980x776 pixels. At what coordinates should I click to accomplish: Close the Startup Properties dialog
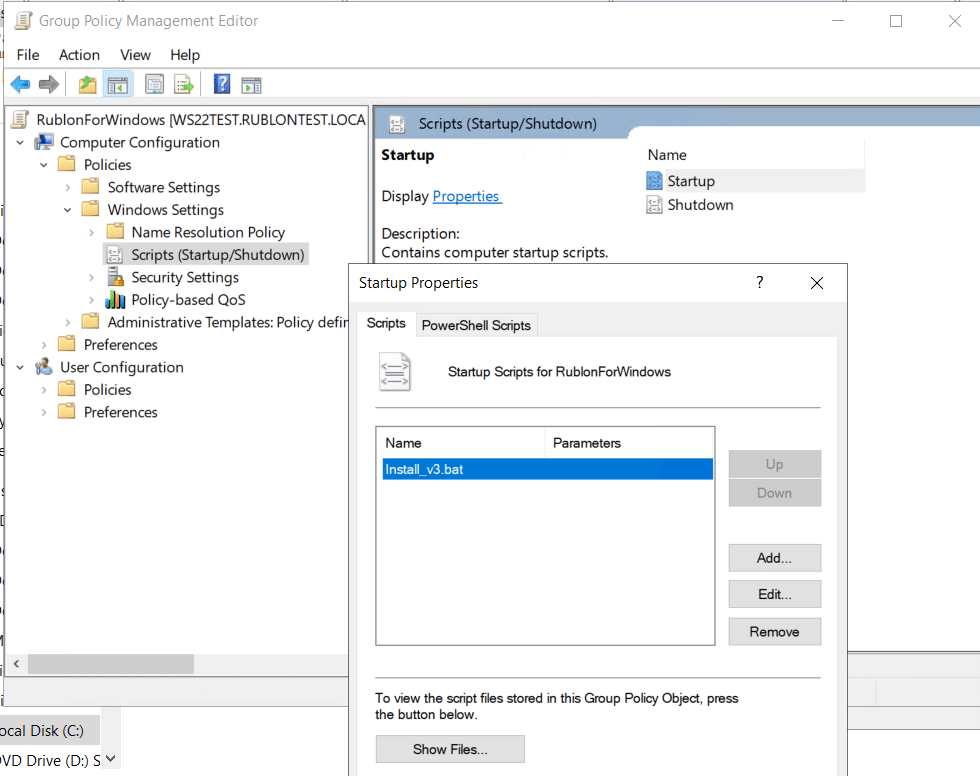pos(816,283)
